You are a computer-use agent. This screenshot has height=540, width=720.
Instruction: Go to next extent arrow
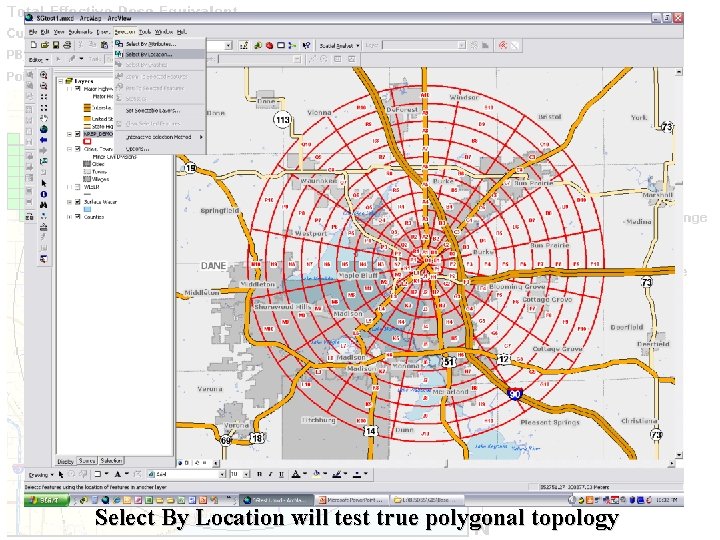point(44,151)
